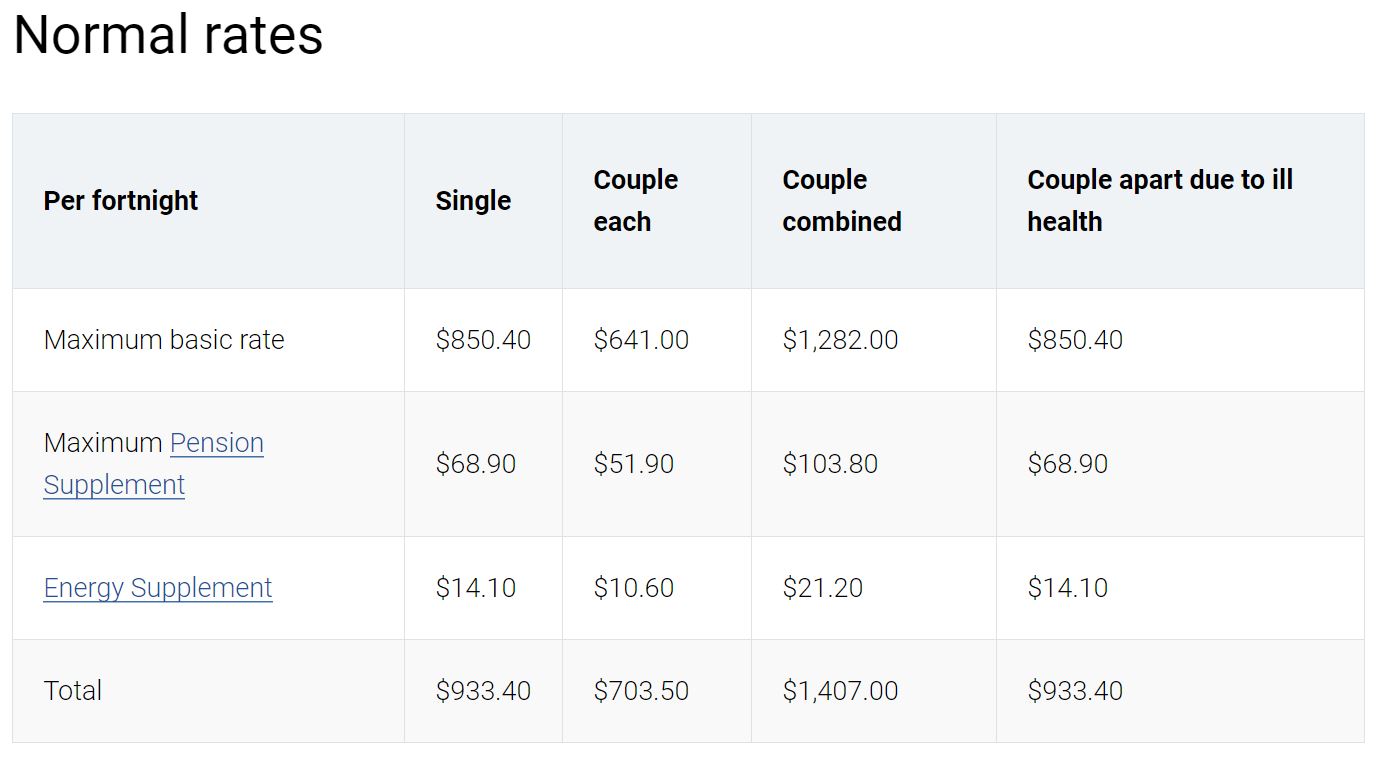Screen dimensions: 1381x759
Task: Click Couple apart due to ill health header
Action: tap(1160, 201)
